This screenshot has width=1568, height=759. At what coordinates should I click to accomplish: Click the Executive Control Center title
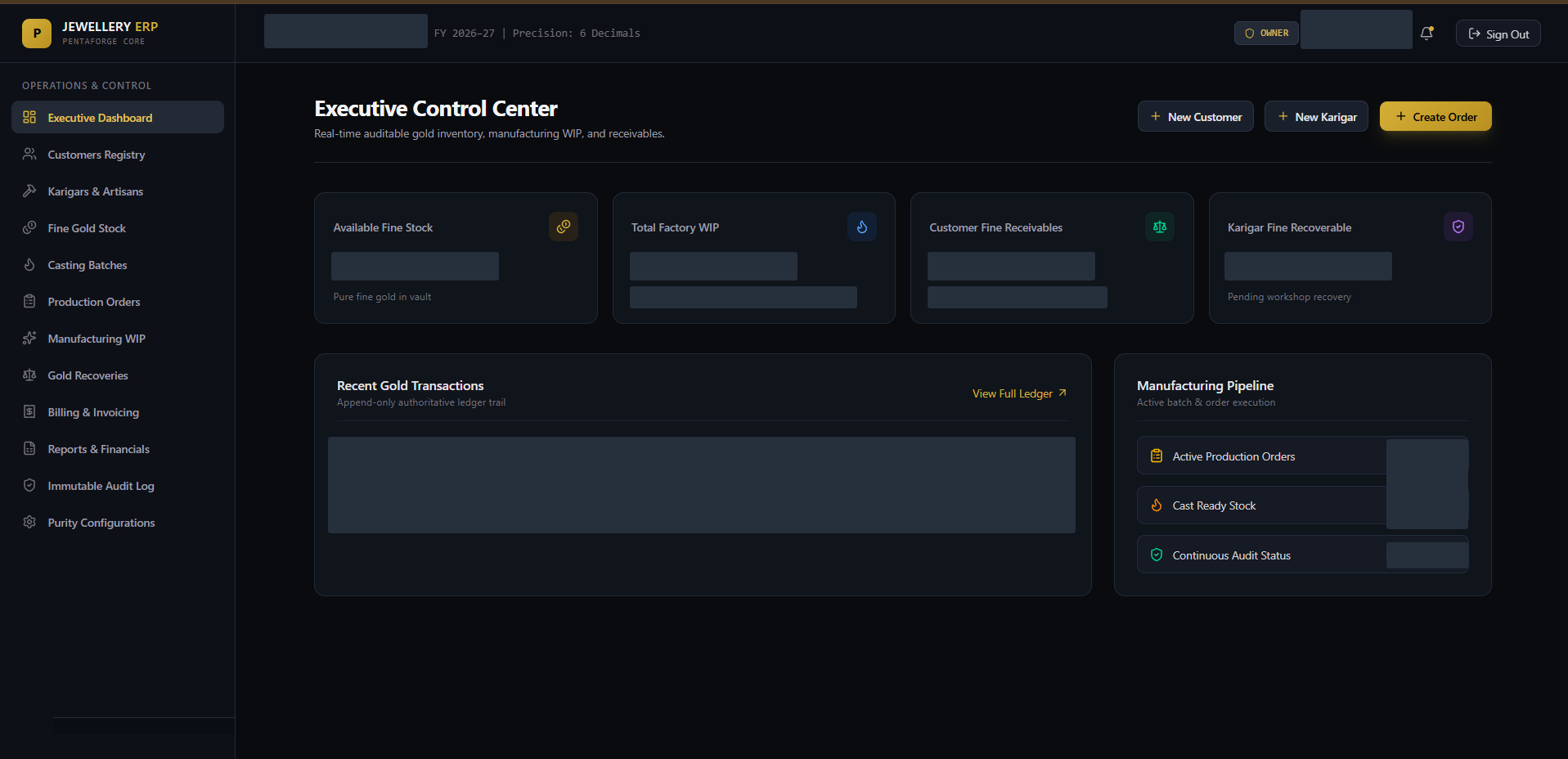tap(436, 109)
